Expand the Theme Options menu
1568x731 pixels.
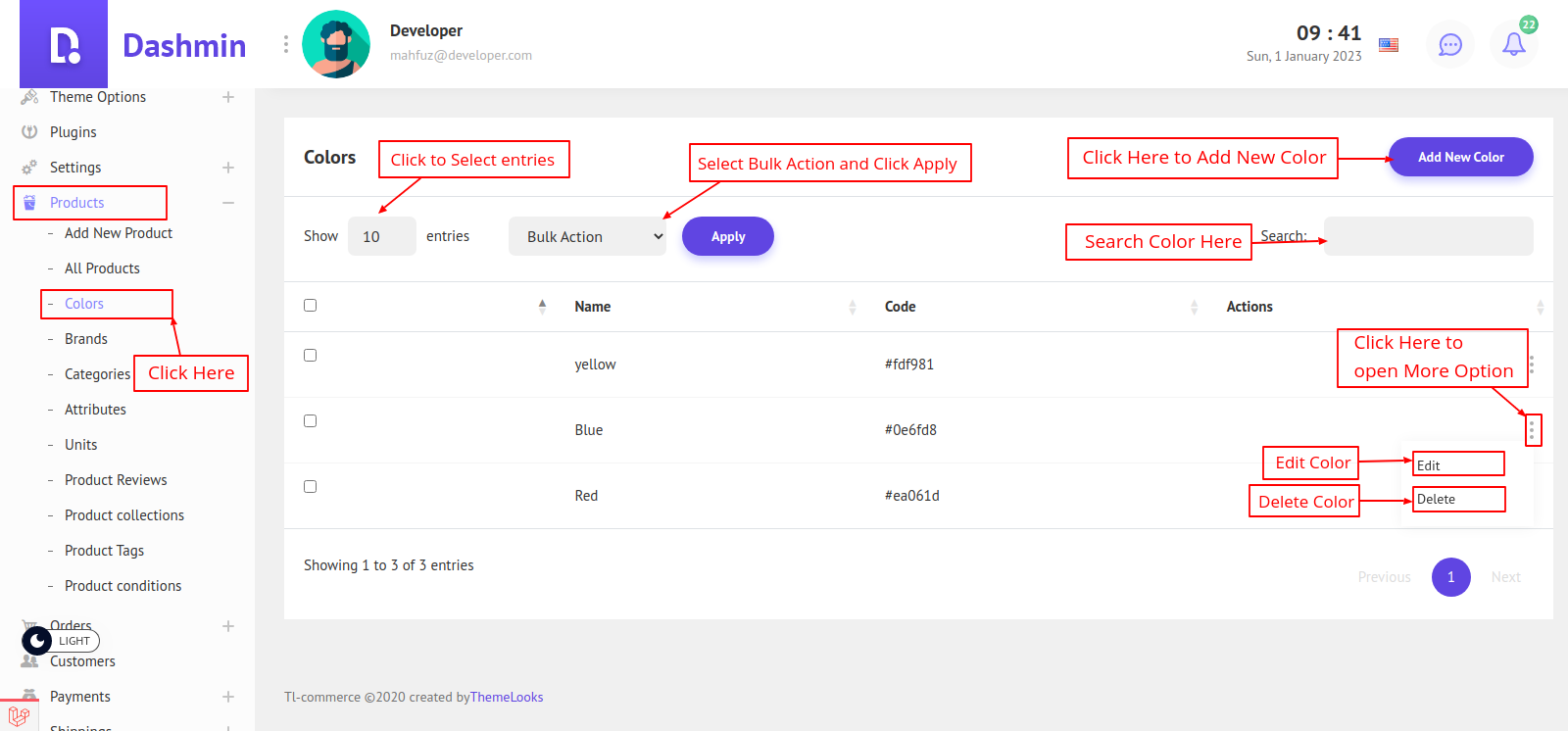(x=227, y=97)
